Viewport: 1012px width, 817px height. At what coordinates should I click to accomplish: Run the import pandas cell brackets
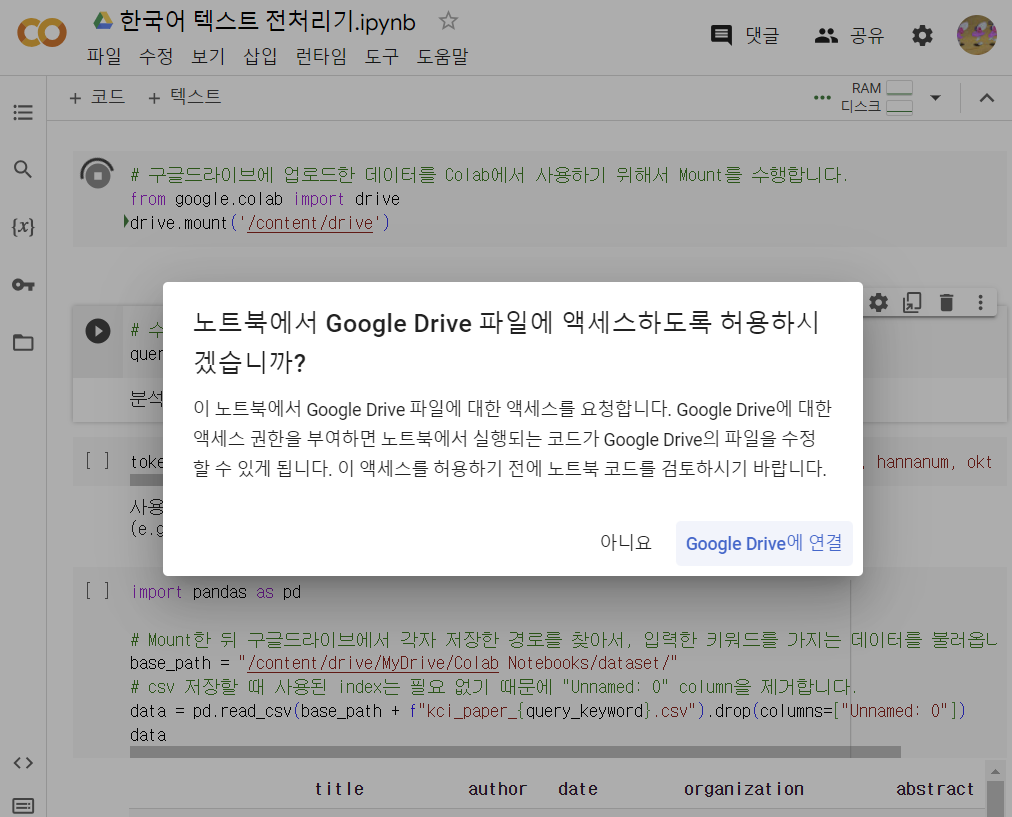[97, 591]
